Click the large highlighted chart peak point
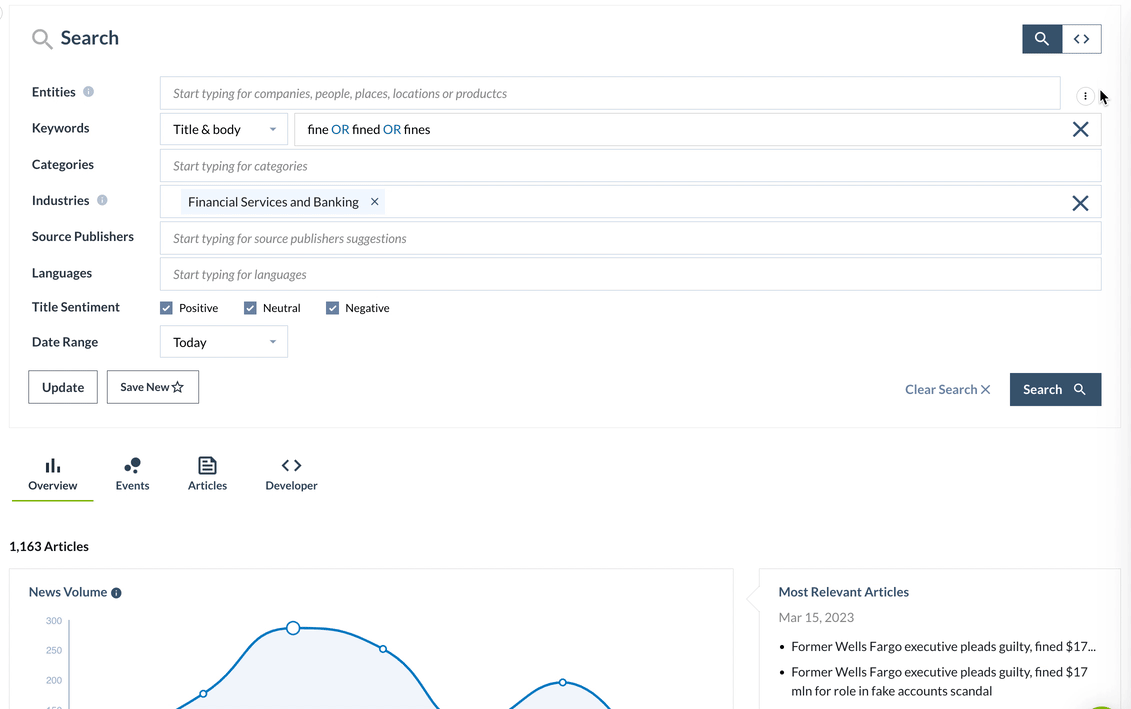Image resolution: width=1131 pixels, height=709 pixels. 293,628
